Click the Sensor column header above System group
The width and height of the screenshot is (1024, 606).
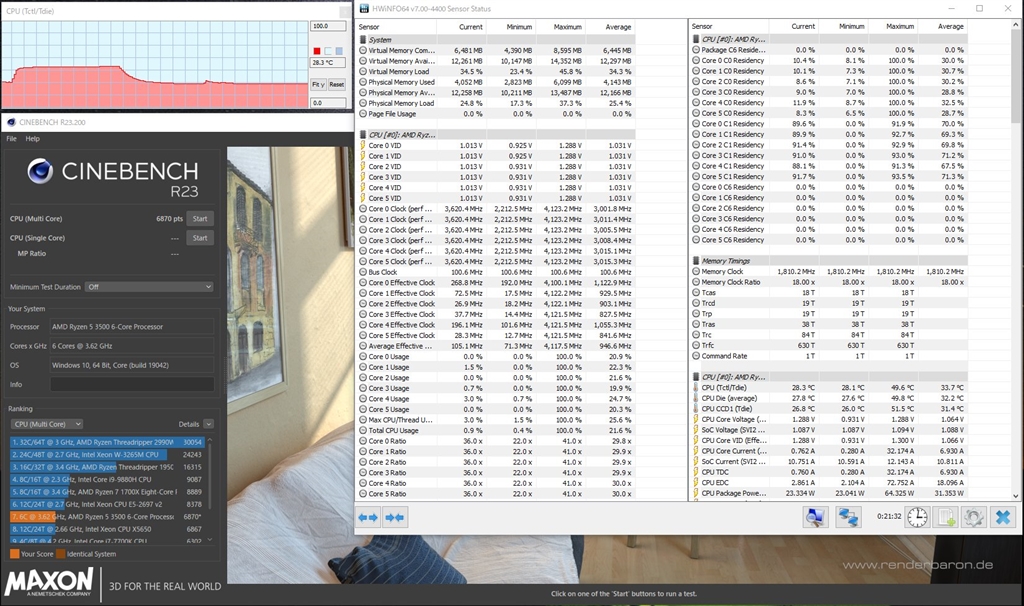396,27
